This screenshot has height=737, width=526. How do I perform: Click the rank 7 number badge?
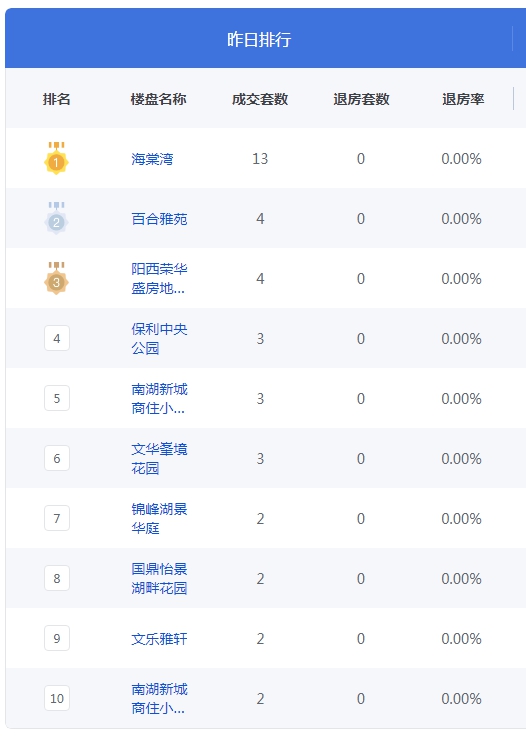coord(57,518)
